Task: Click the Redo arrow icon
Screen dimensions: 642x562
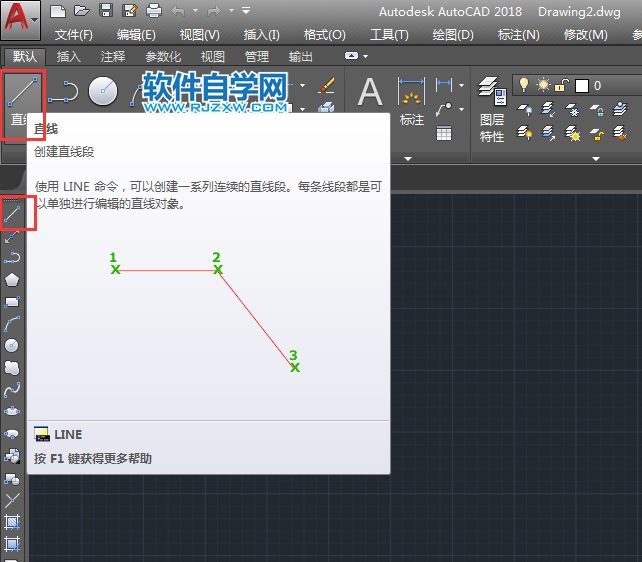Action: tap(214, 11)
